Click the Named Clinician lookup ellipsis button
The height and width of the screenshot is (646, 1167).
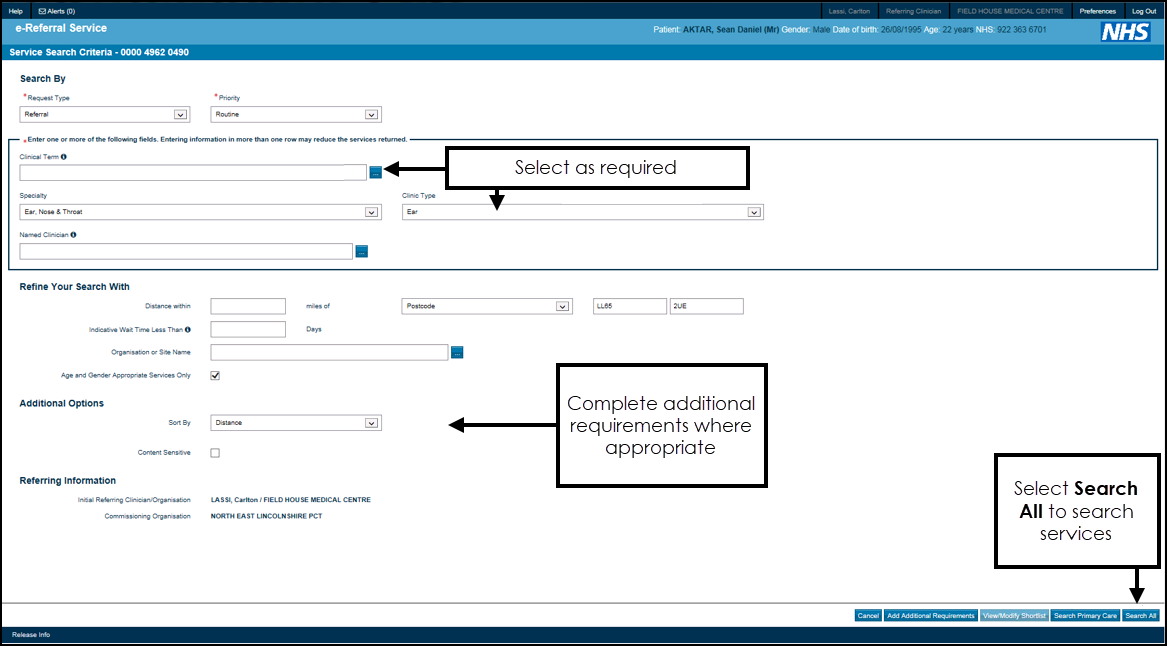coord(362,251)
